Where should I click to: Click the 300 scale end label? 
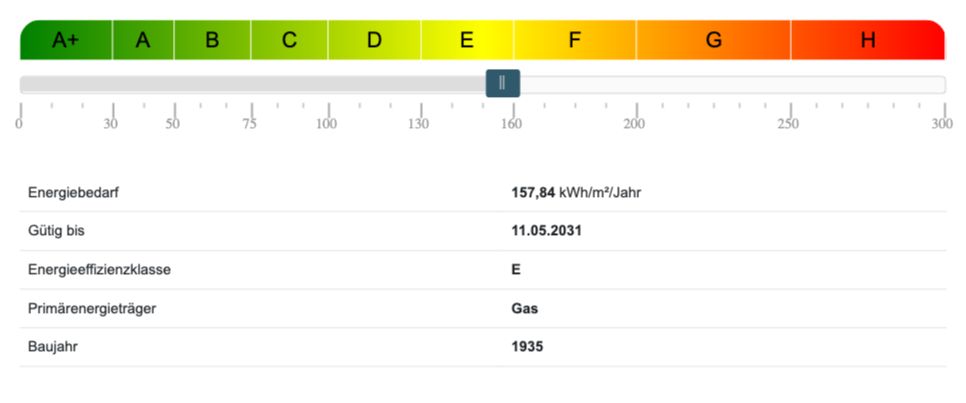pos(942,124)
